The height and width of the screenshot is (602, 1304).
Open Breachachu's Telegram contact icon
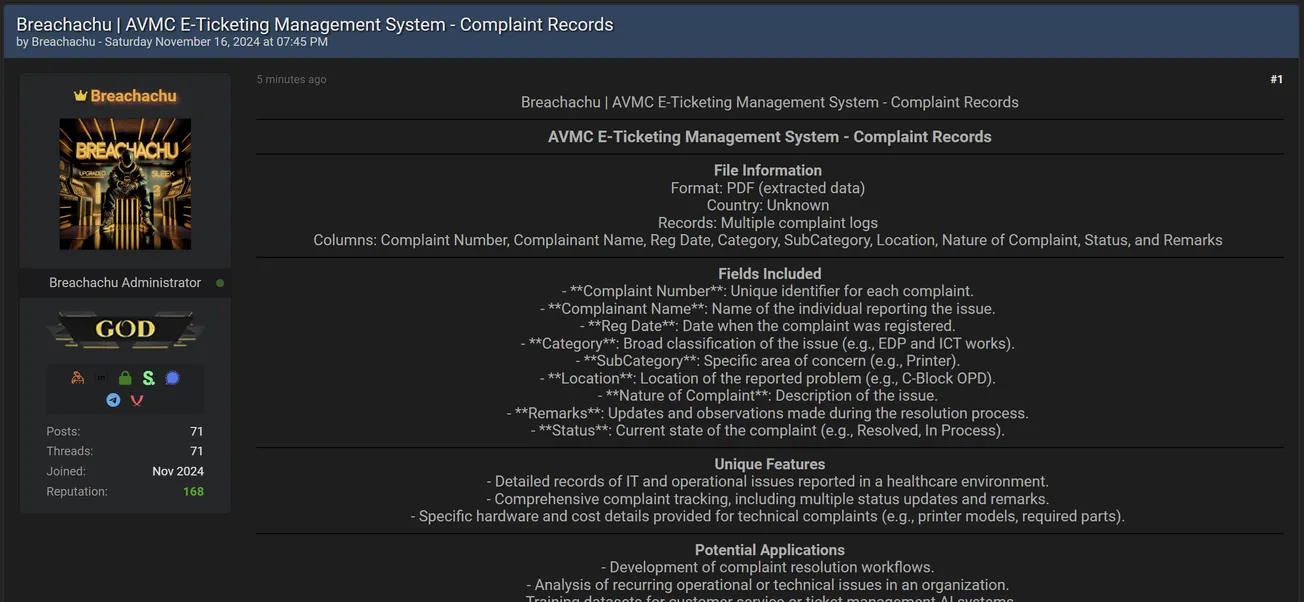coord(113,399)
